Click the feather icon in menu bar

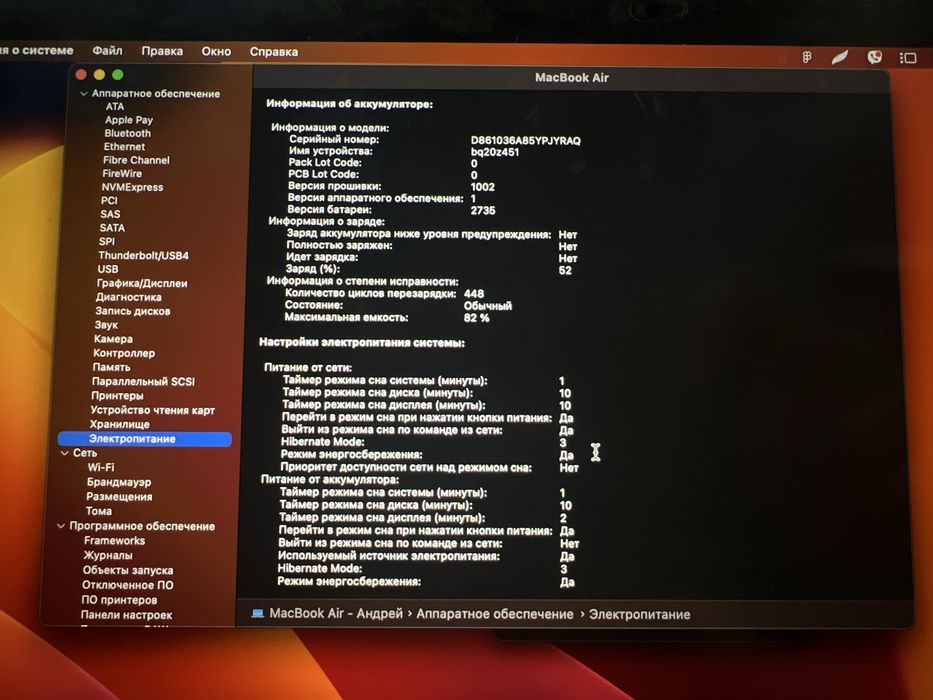click(840, 57)
